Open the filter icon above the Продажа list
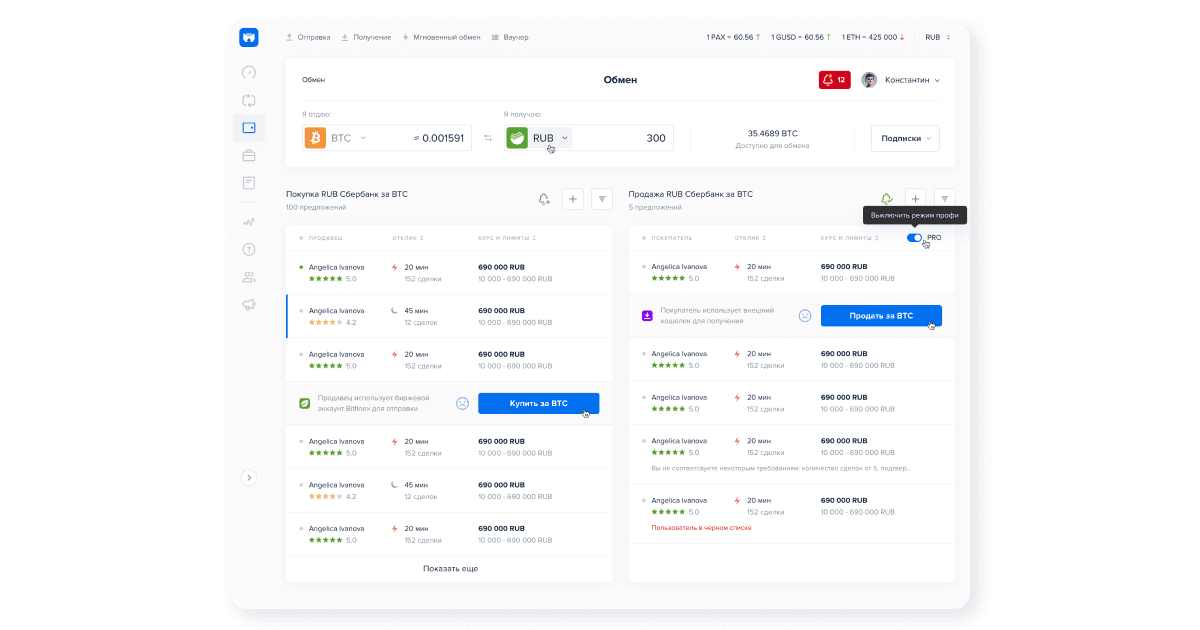The image size is (1200, 630). click(944, 198)
